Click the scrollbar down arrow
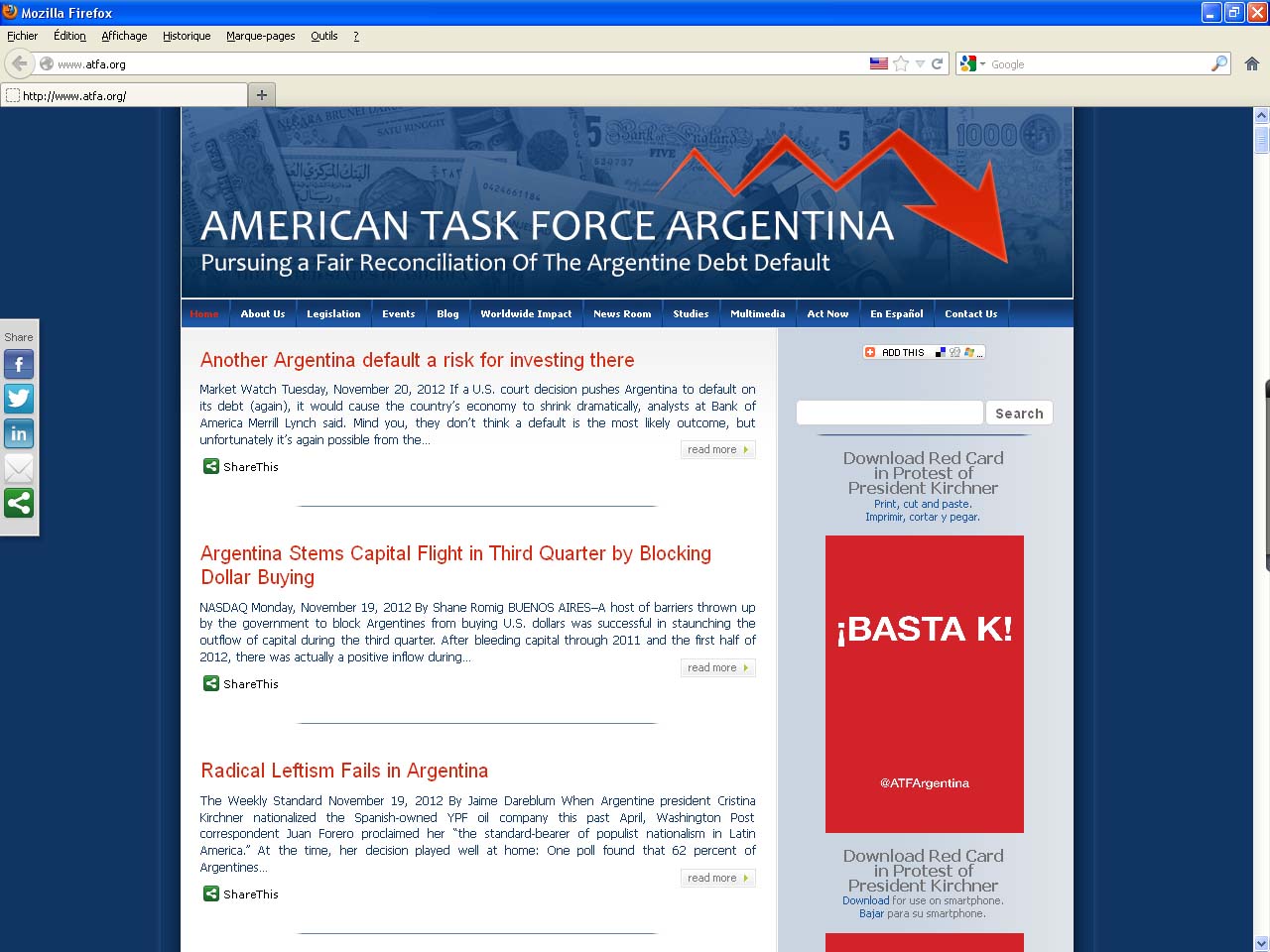 pyautogui.click(x=1261, y=943)
